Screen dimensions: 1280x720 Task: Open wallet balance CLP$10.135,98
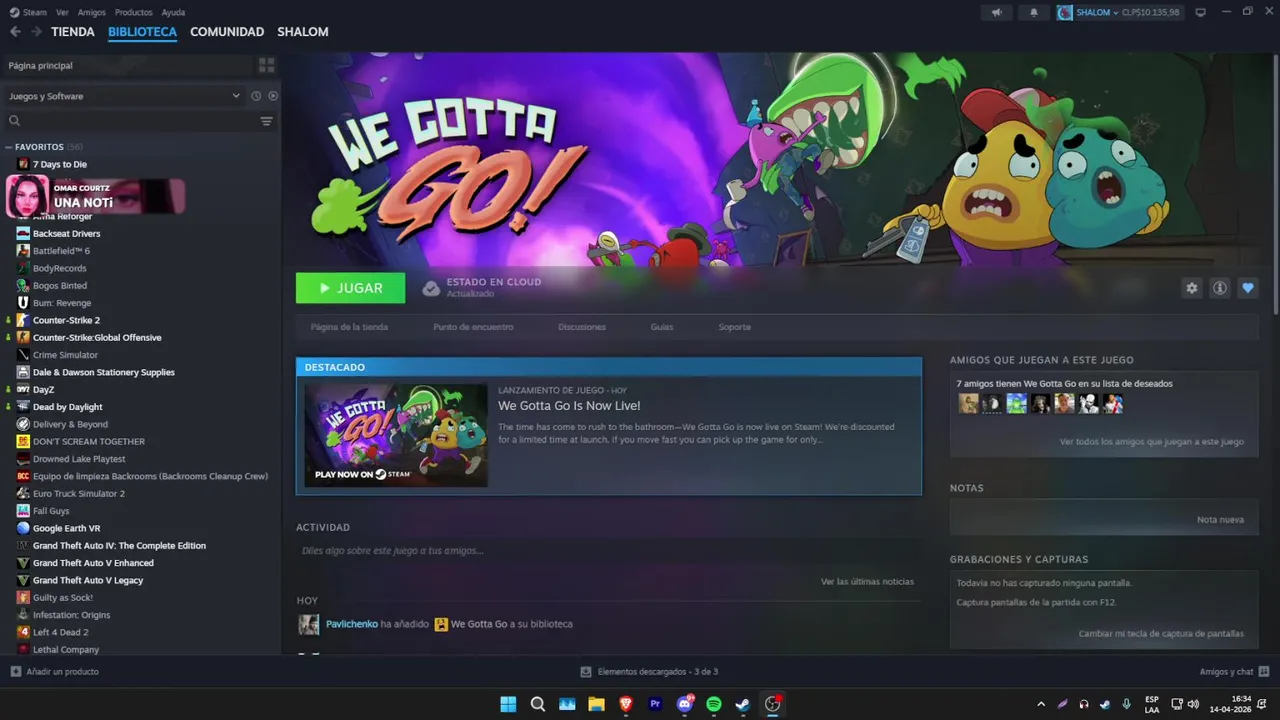click(x=1151, y=12)
